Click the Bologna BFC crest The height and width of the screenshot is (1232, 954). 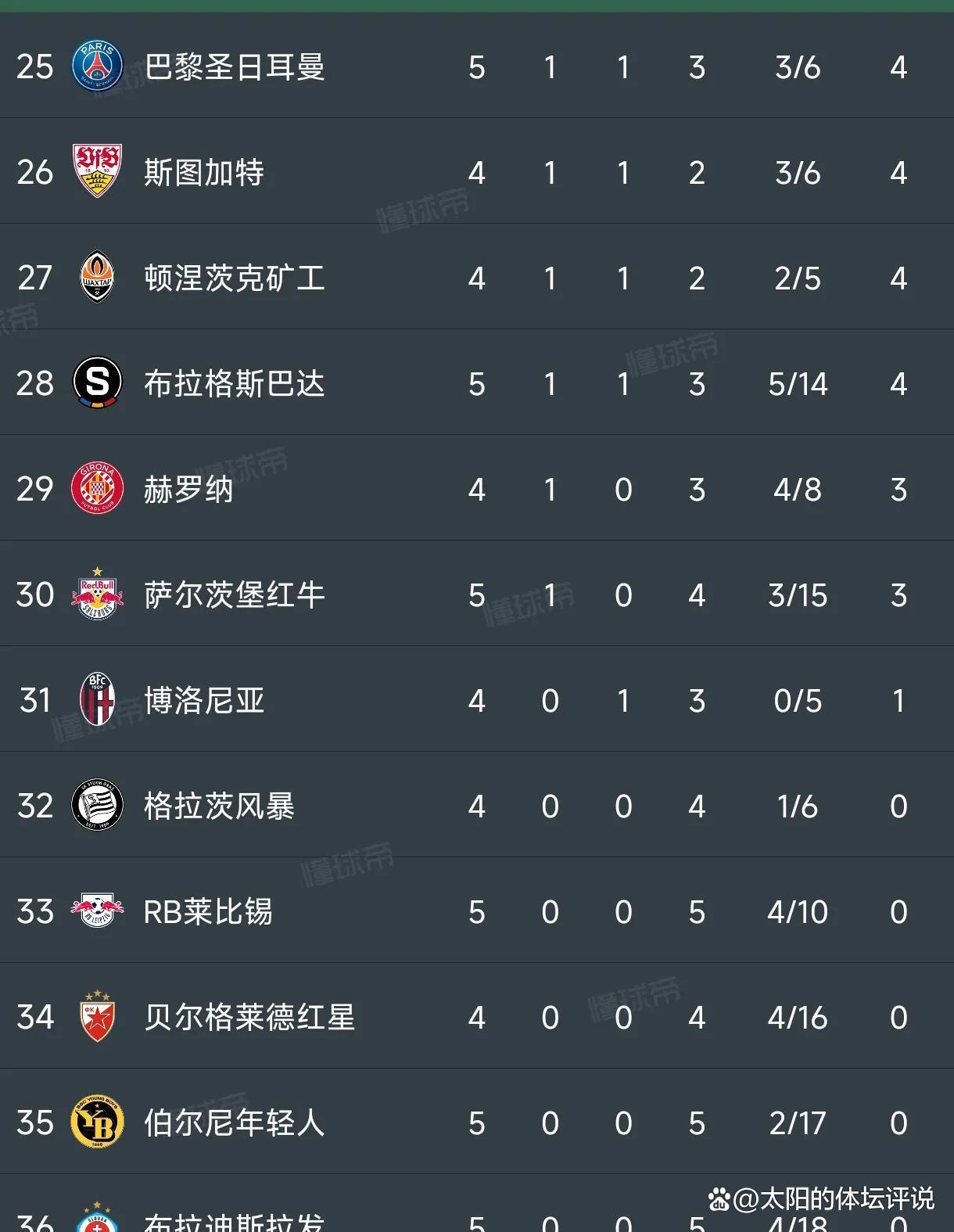click(98, 701)
